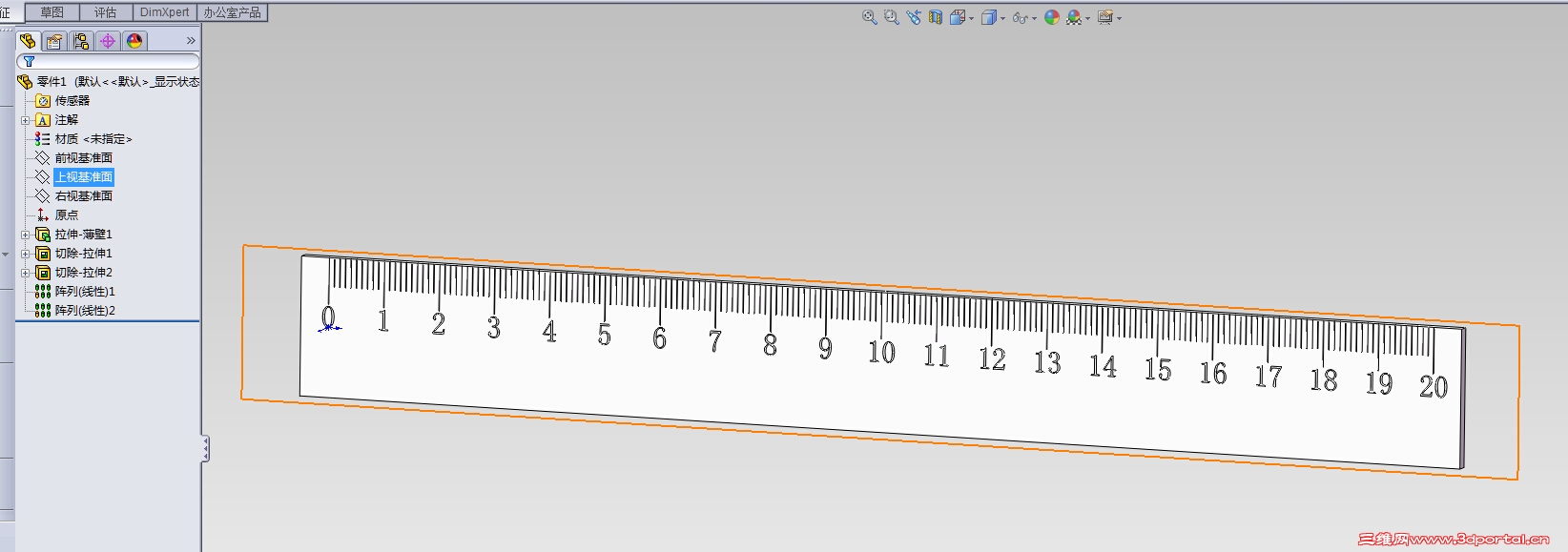Open the DisplayManager color sphere tab
Screen dimensions: 1568x552
coord(134,41)
